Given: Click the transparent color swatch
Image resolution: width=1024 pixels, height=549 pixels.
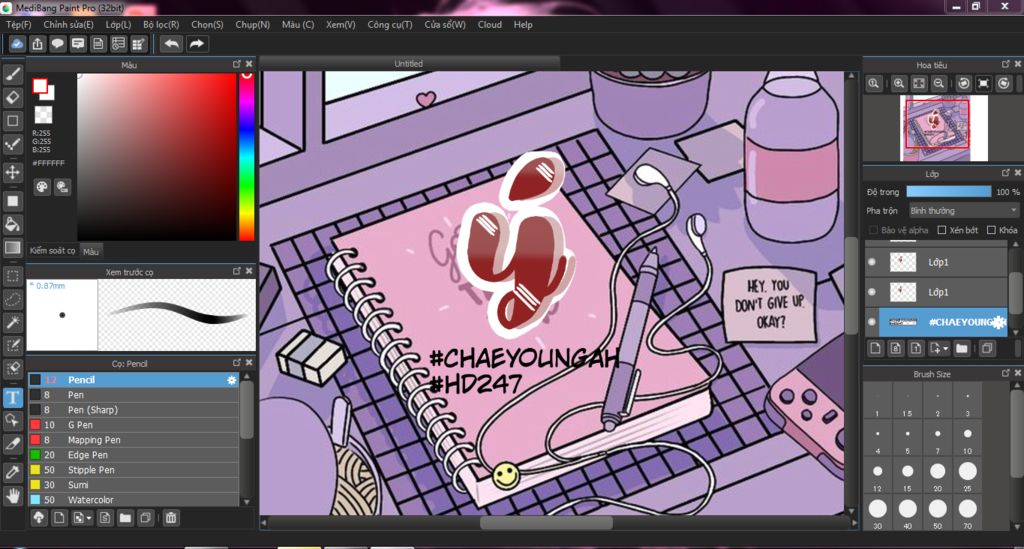Looking at the screenshot, I should pyautogui.click(x=43, y=115).
